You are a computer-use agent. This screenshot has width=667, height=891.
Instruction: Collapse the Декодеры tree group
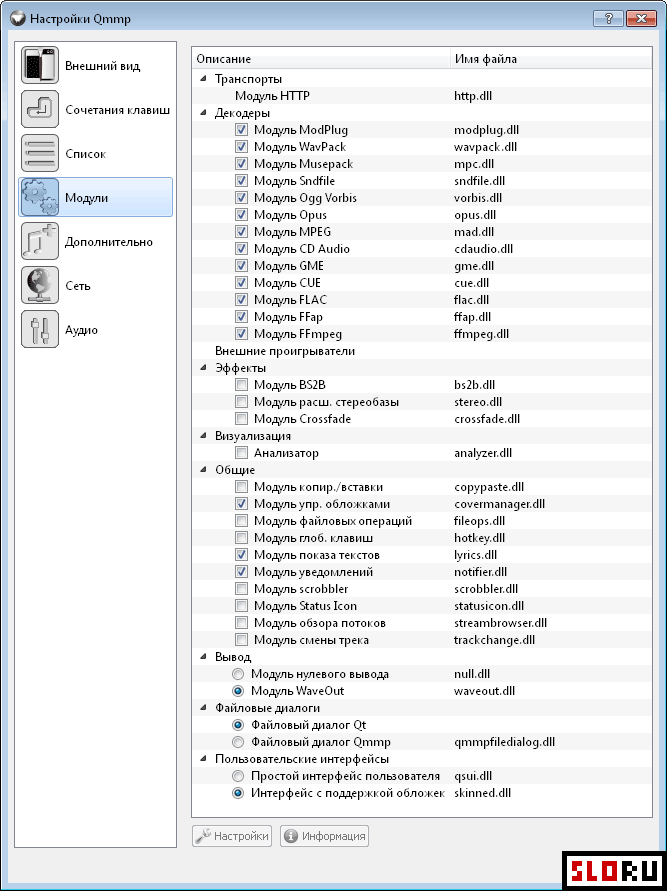pyautogui.click(x=203, y=113)
